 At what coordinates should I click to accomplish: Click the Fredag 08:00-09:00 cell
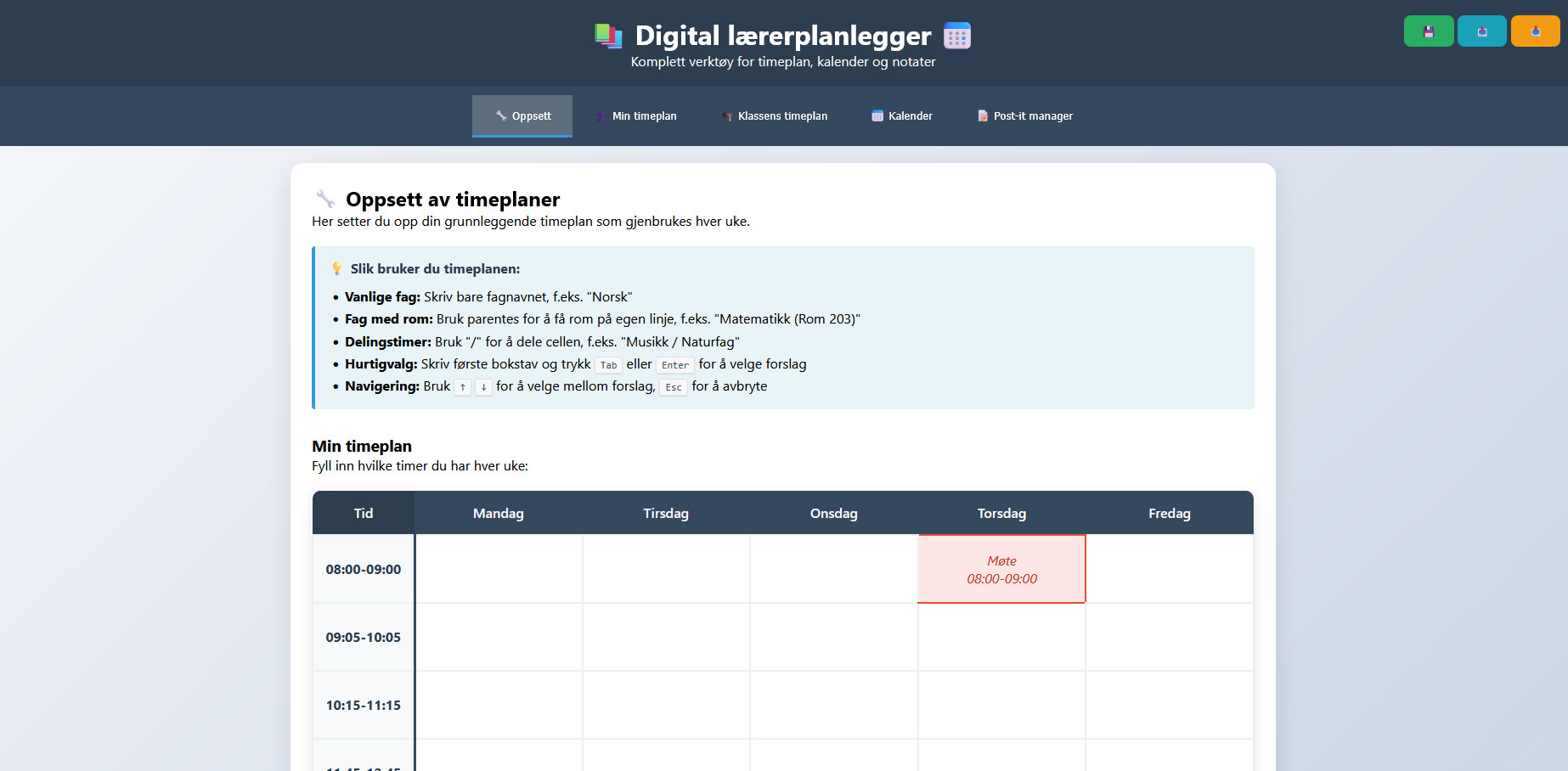(x=1170, y=569)
